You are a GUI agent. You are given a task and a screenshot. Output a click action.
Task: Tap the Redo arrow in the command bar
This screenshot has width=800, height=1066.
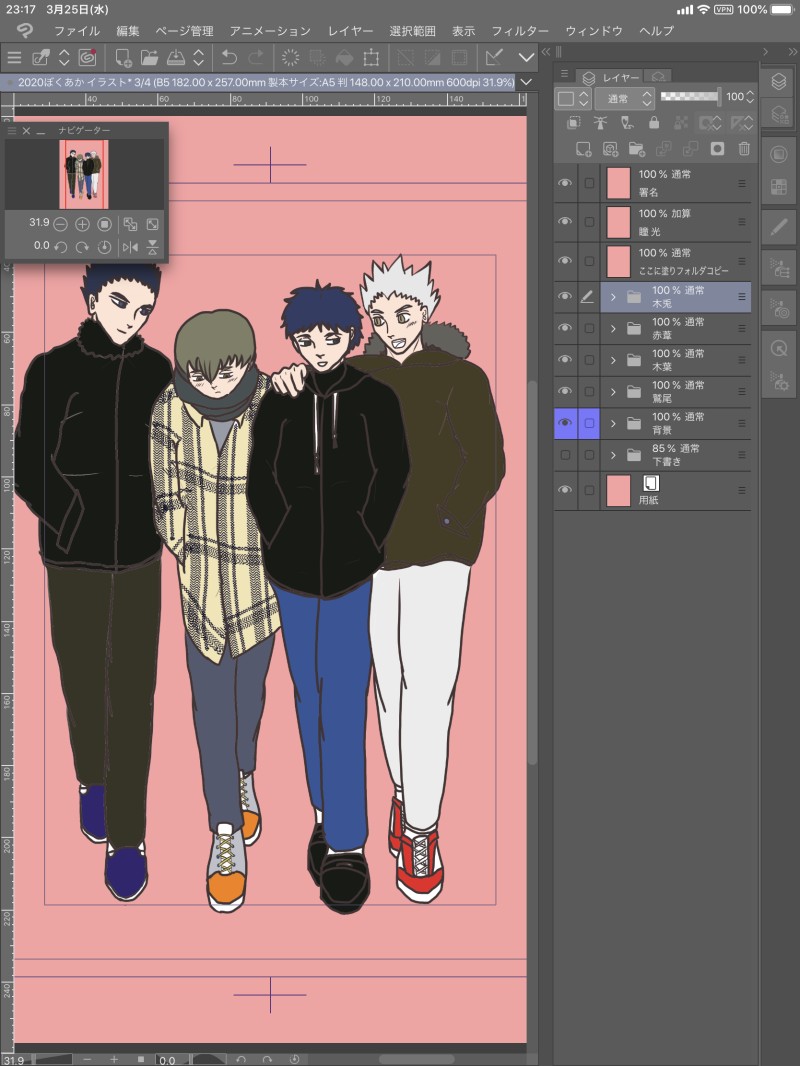(x=256, y=58)
